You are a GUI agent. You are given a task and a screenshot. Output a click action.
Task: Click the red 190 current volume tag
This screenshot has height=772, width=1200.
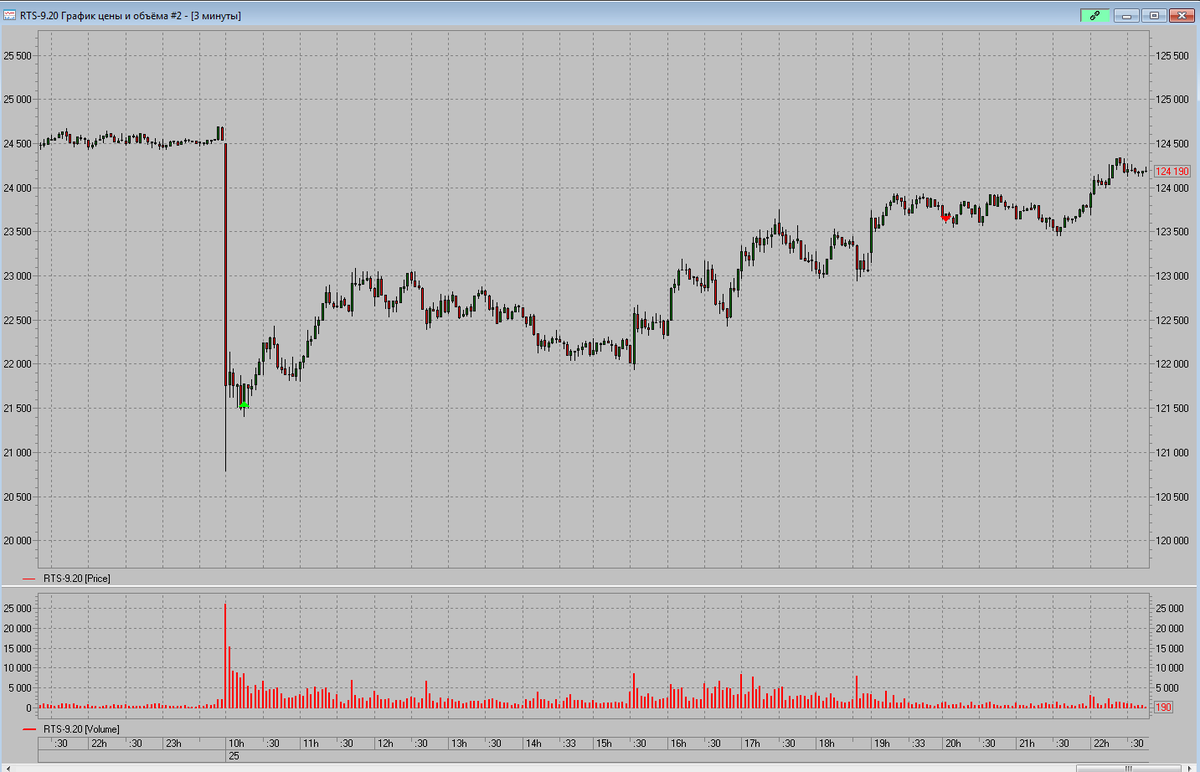click(1164, 708)
